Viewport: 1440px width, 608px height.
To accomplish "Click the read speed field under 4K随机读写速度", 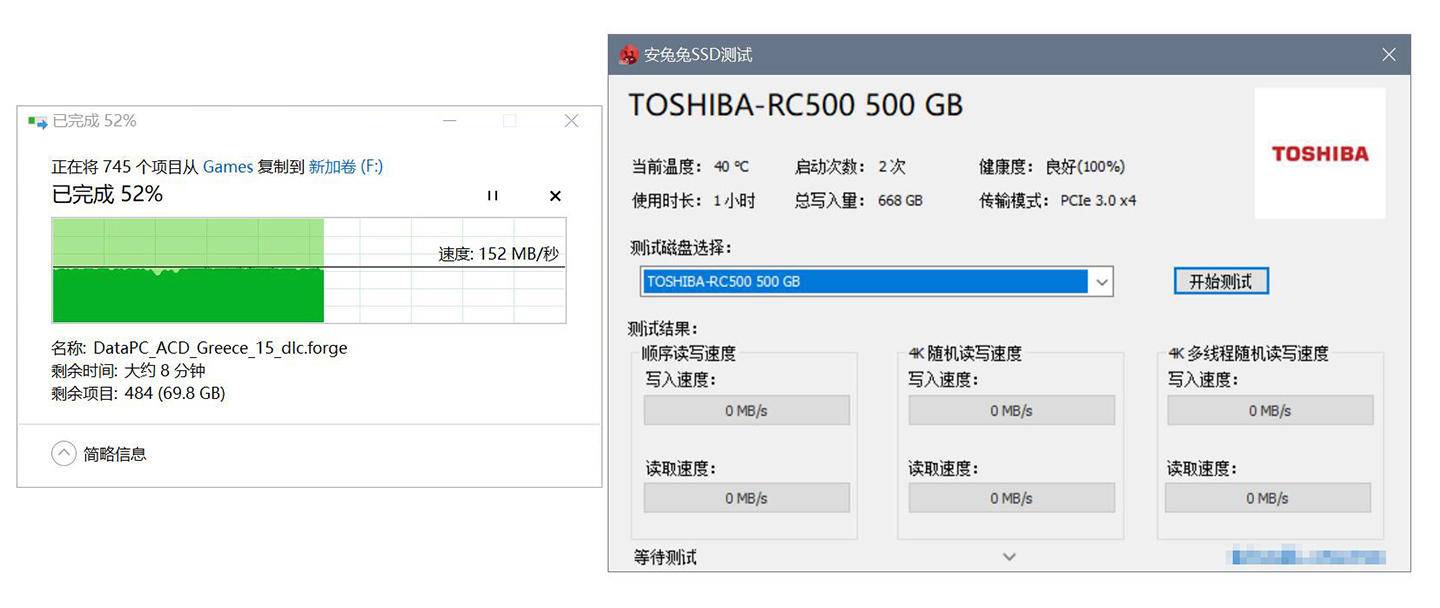I will (x=1011, y=497).
